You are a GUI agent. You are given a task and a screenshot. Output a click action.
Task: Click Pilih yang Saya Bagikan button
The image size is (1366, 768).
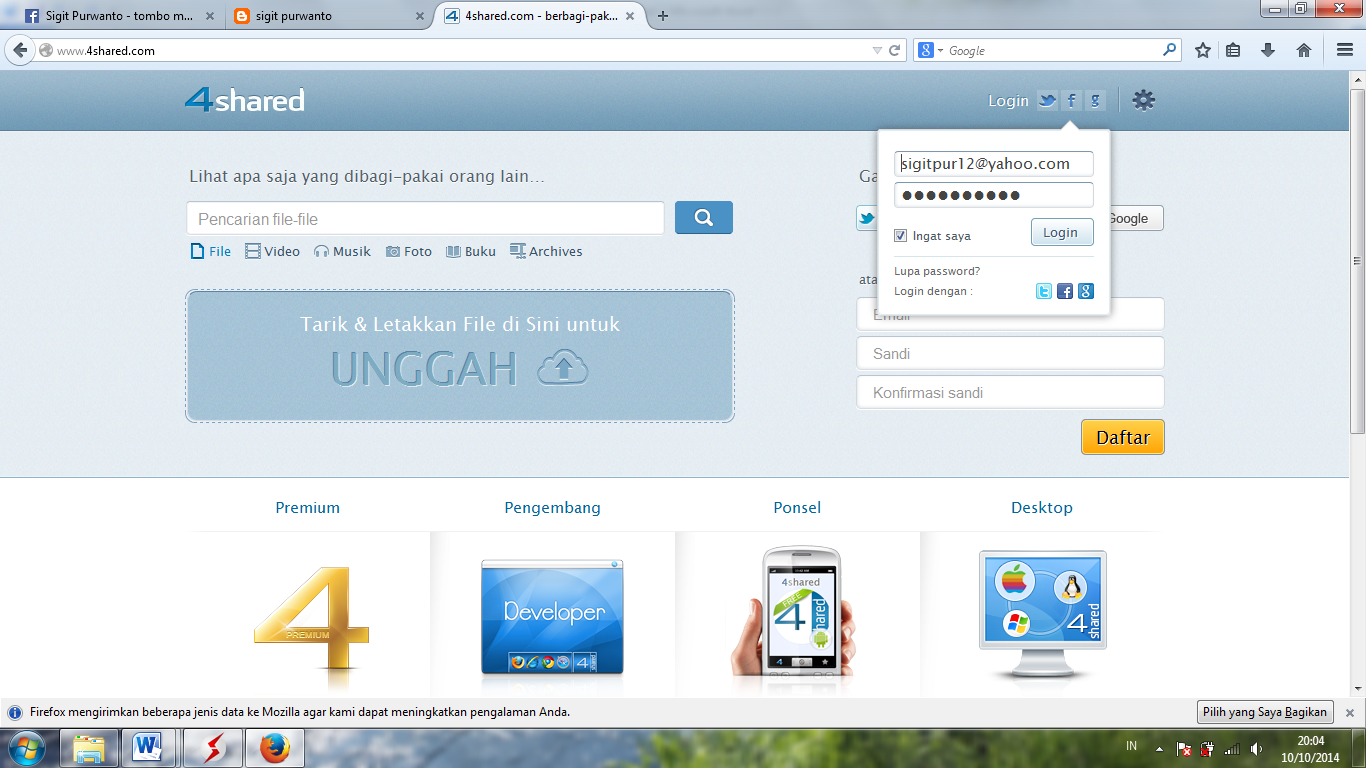click(1265, 712)
